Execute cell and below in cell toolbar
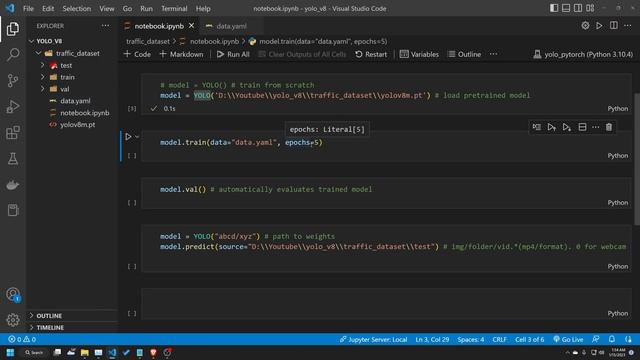This screenshot has height=360, width=640. tap(567, 127)
